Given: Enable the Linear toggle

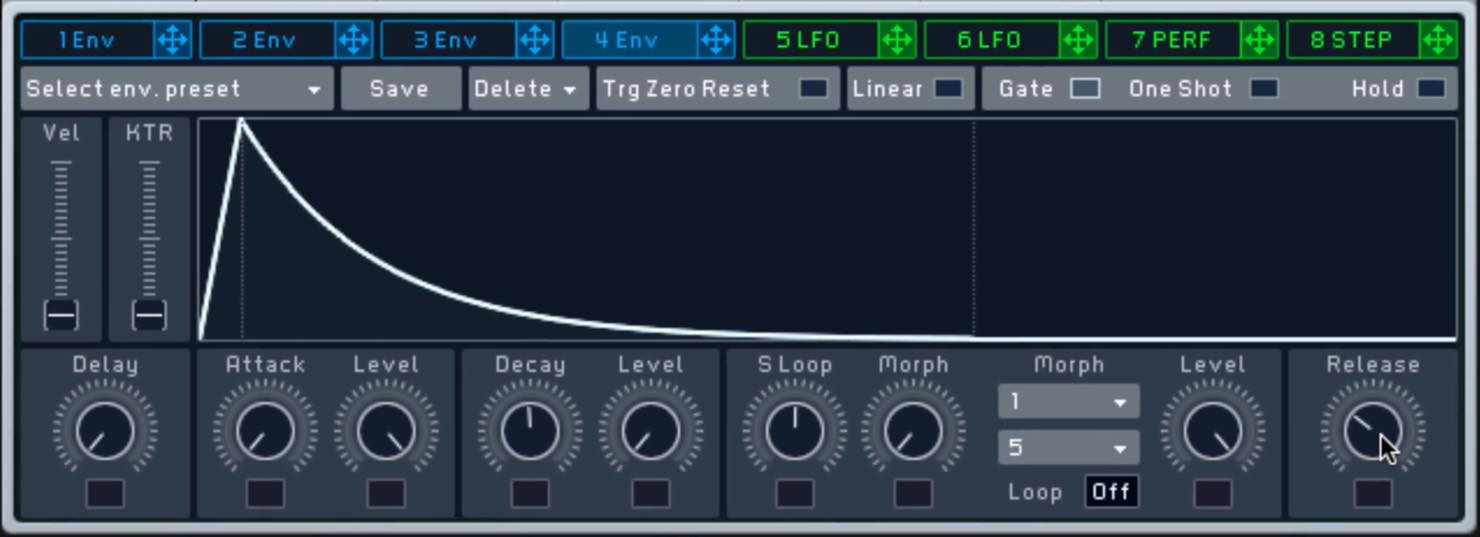Looking at the screenshot, I should (x=948, y=89).
